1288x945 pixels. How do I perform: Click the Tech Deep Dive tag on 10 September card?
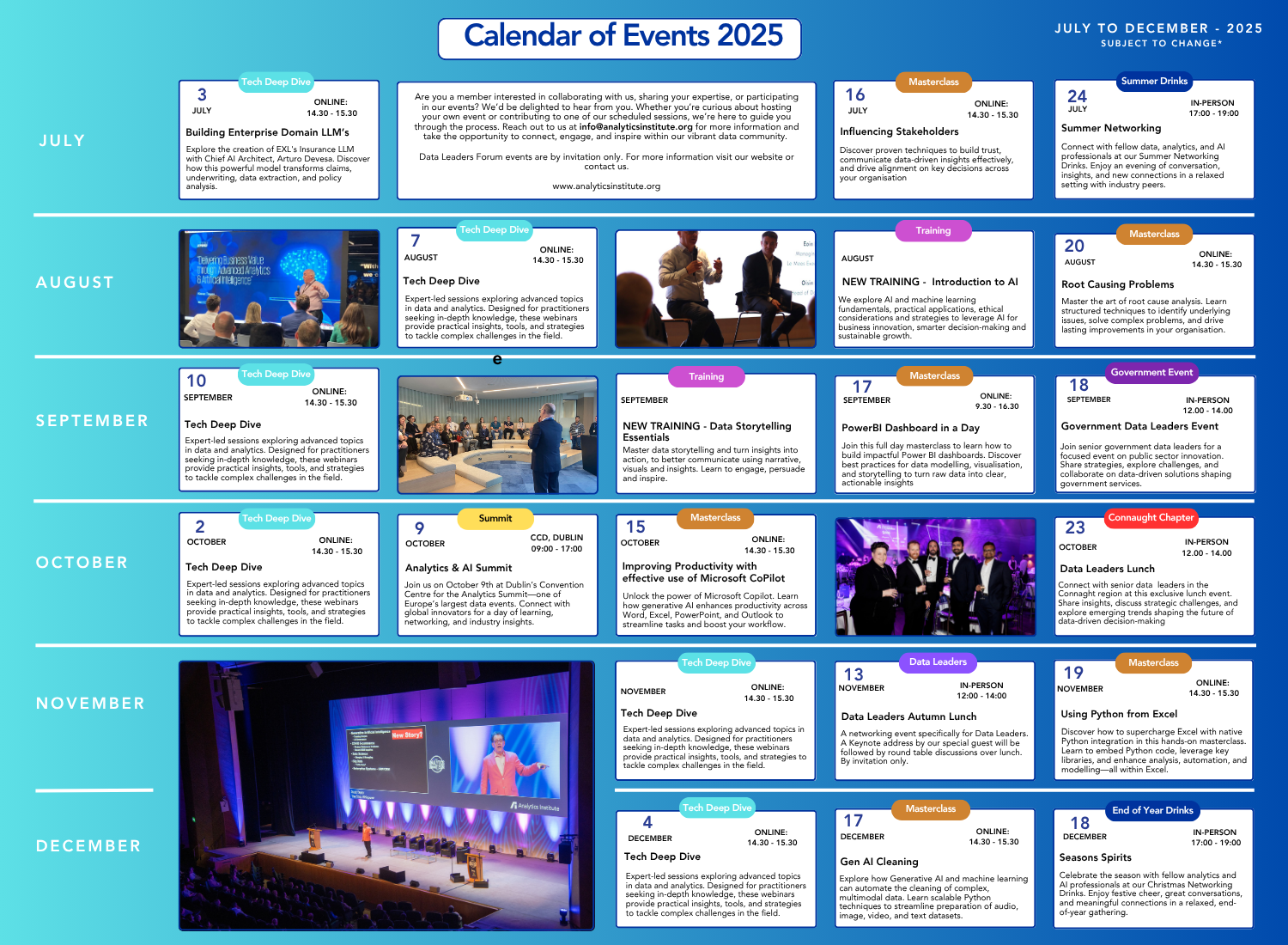[276, 375]
